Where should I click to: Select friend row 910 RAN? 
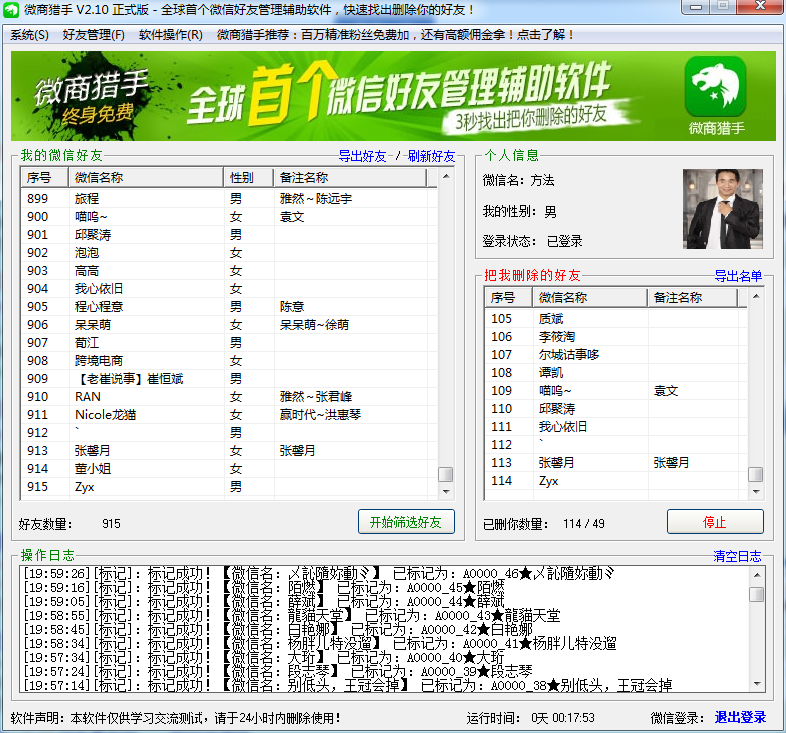(229, 397)
